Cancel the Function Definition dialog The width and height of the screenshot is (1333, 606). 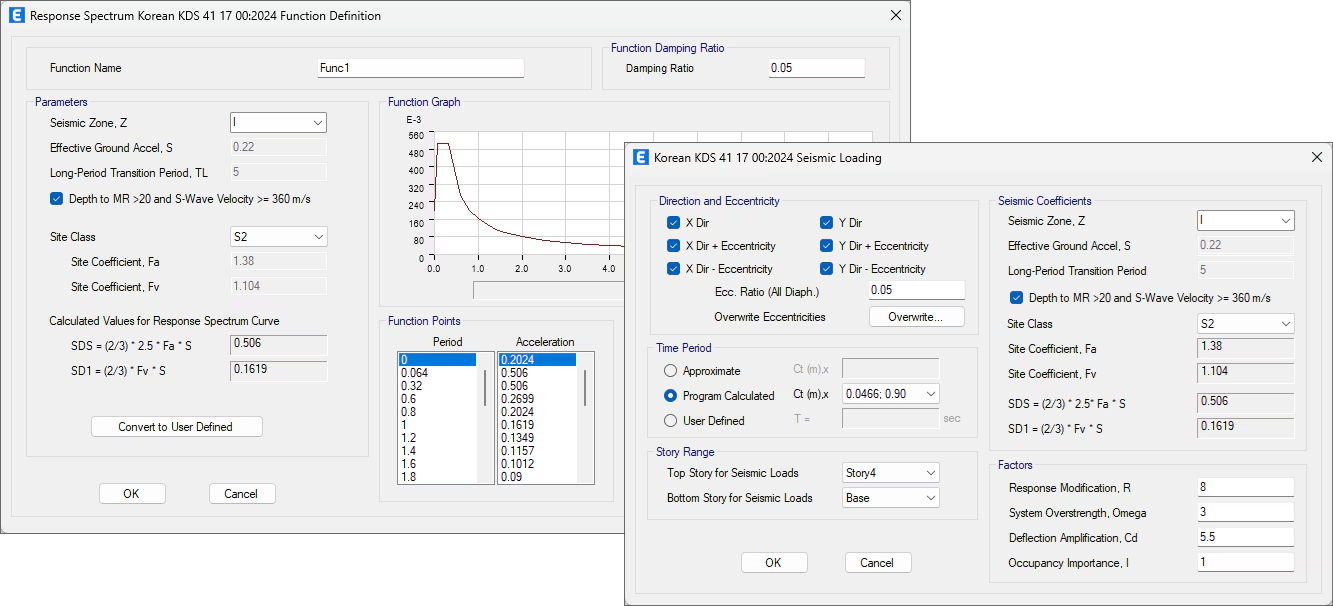coord(241,494)
